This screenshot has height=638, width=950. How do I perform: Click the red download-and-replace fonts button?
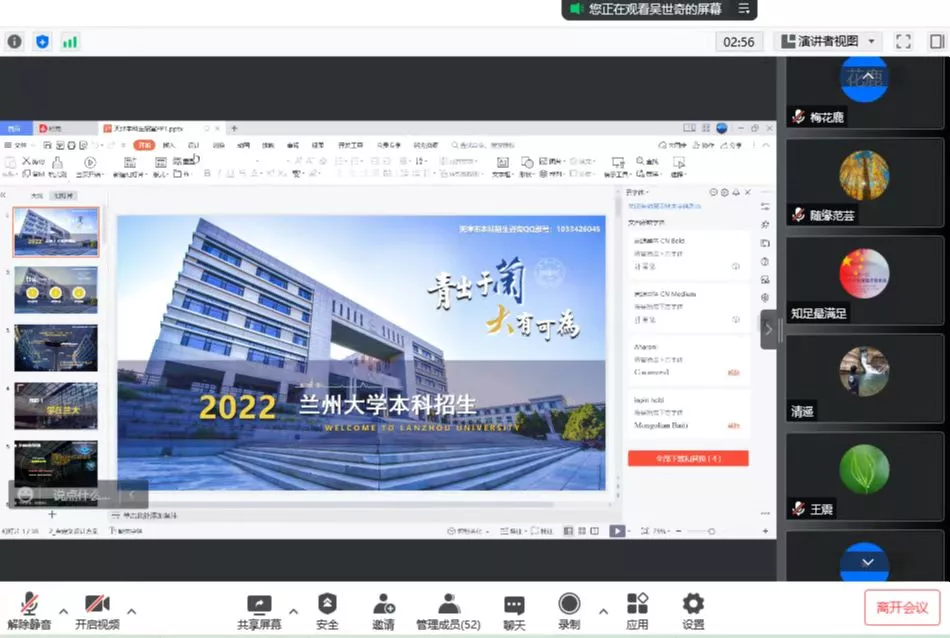tap(688, 459)
